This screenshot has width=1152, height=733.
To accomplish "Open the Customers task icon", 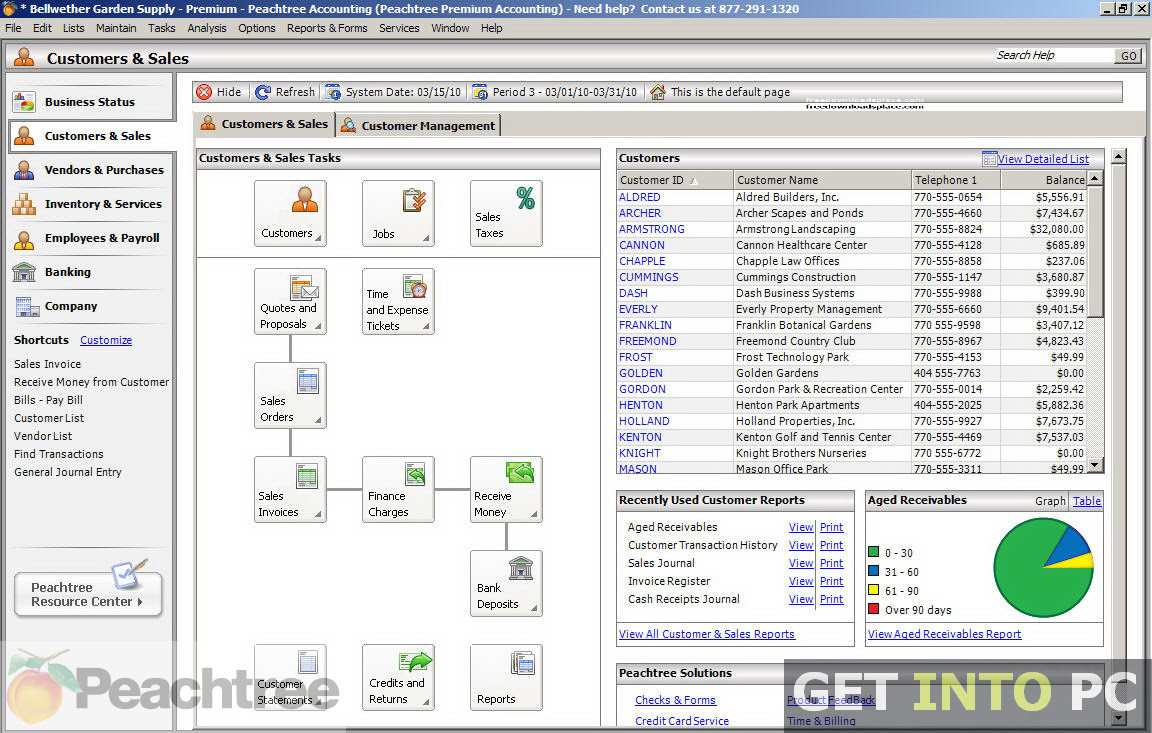I will (290, 213).
